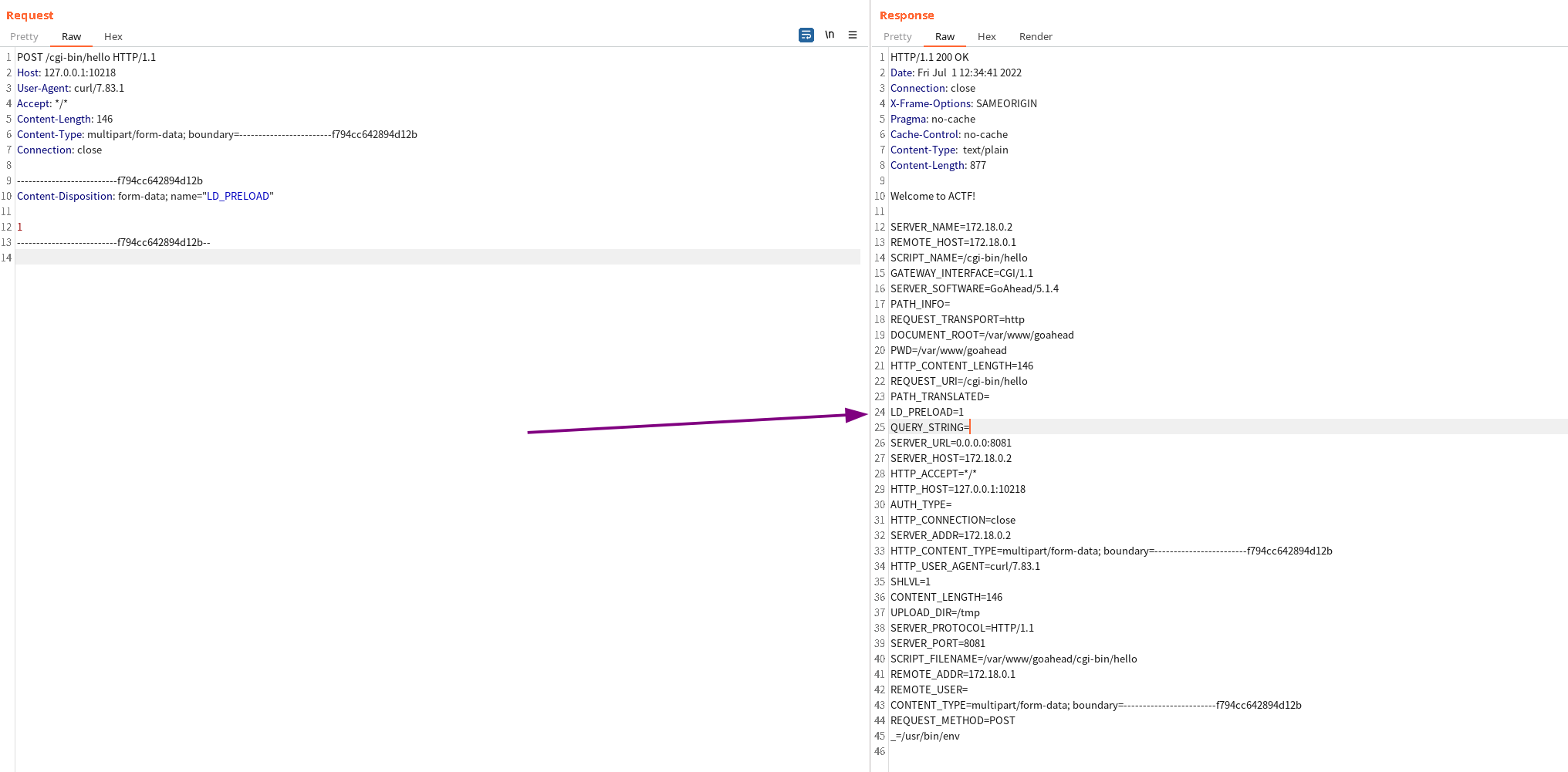The width and height of the screenshot is (1568, 772).
Task: Click the 'SERVER_HOST=172.18.0.2' line
Action: coord(951,458)
